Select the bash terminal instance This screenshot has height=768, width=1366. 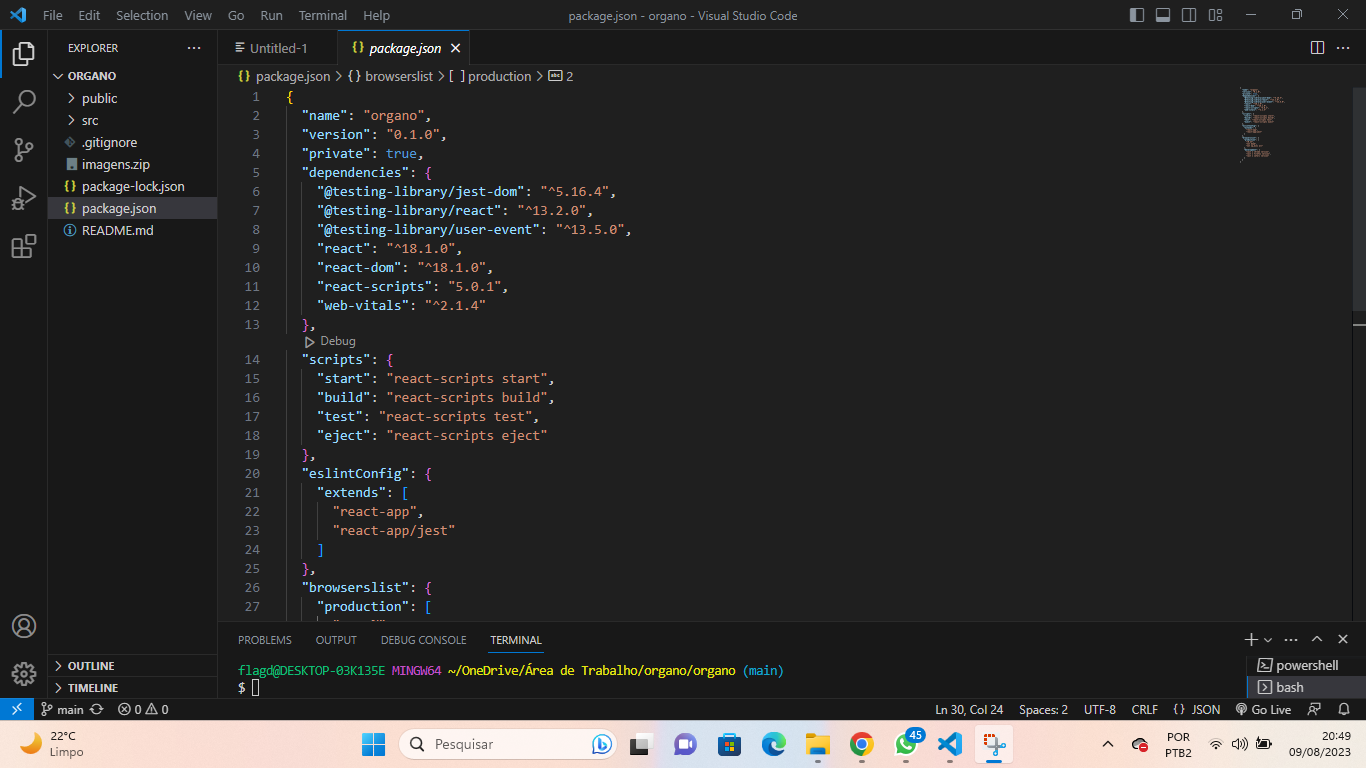1306,687
